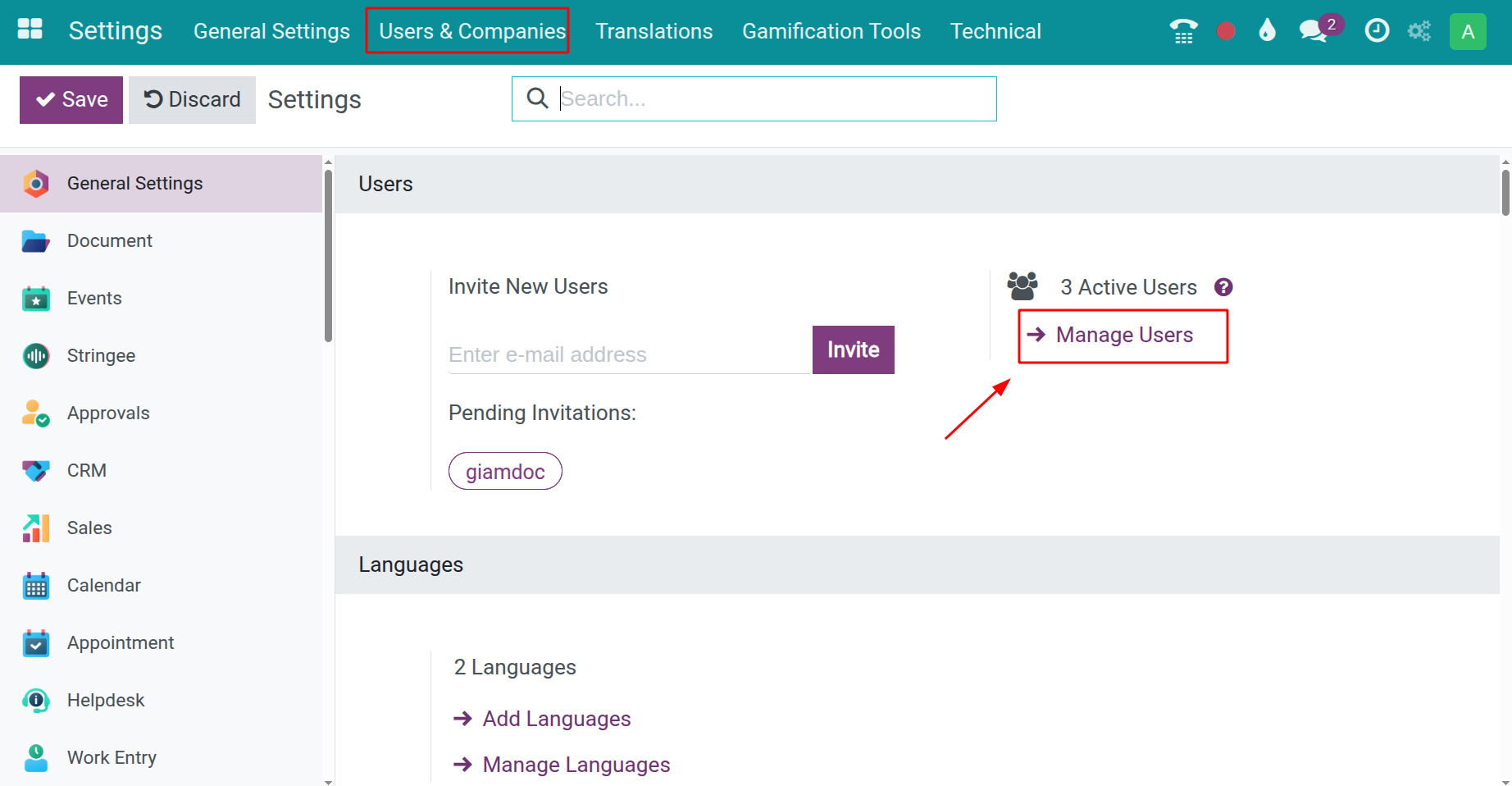Click the Add Languages link
The height and width of the screenshot is (786, 1512).
pyautogui.click(x=556, y=719)
